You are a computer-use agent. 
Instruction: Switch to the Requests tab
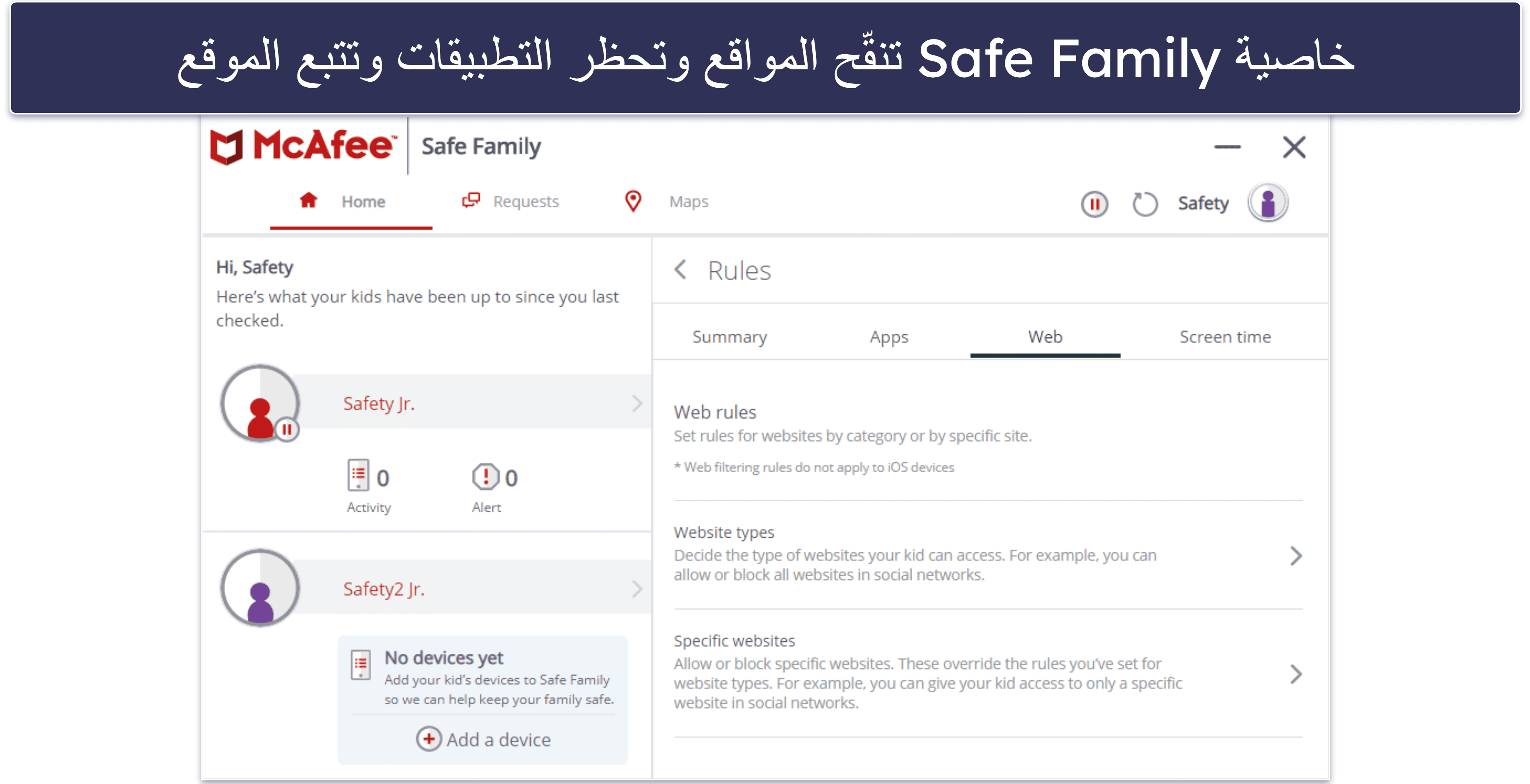511,202
